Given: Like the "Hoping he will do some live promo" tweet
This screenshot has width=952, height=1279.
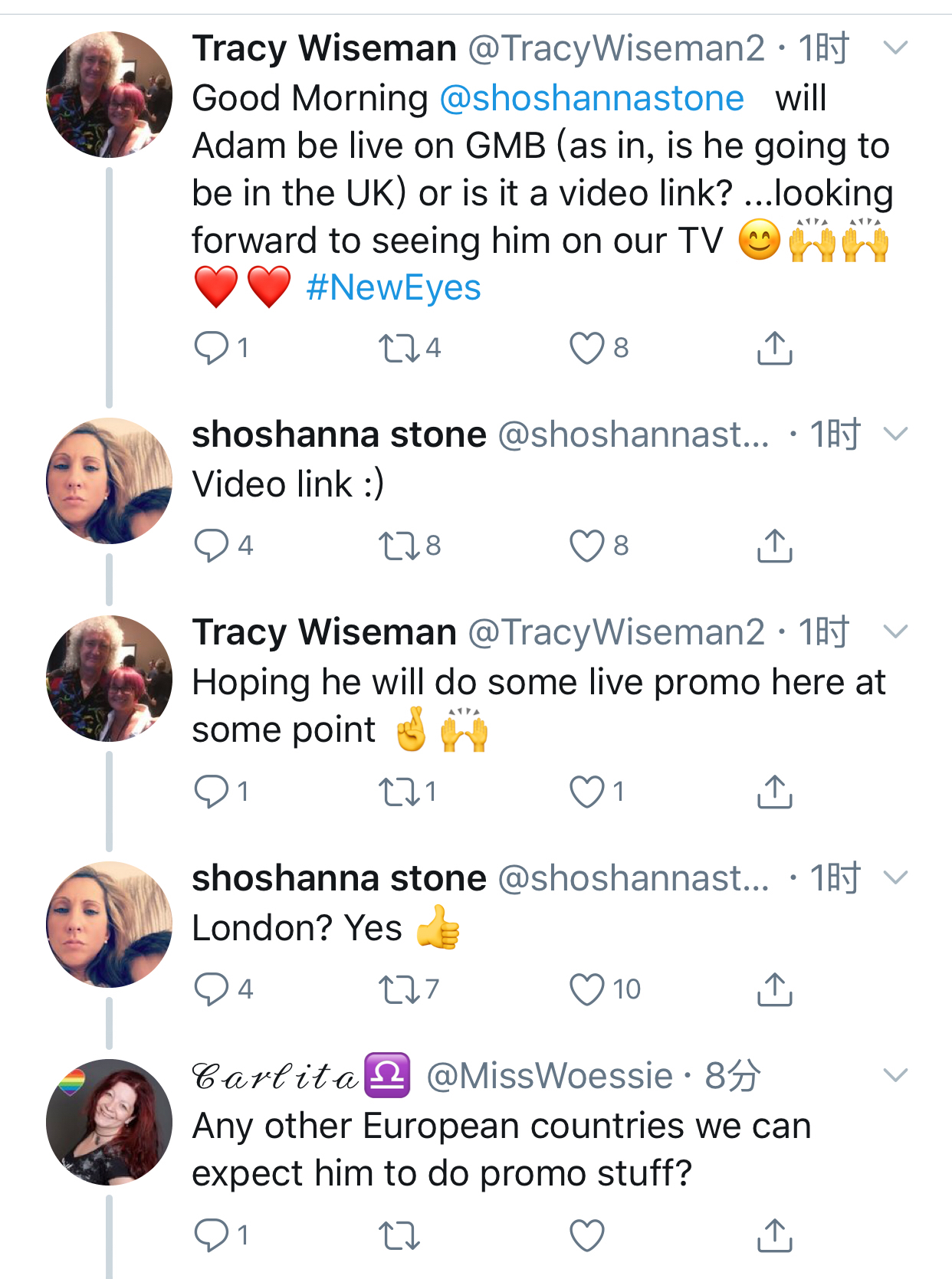Looking at the screenshot, I should click(x=587, y=792).
